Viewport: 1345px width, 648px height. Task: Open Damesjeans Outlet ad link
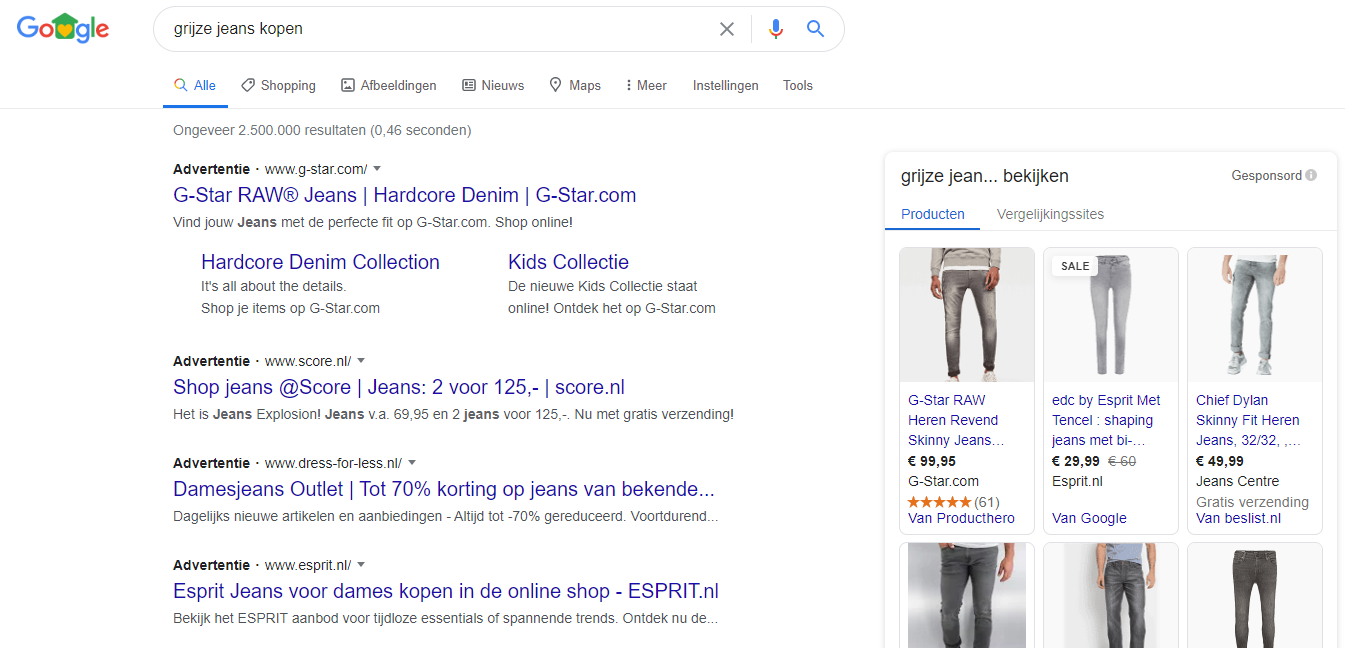(444, 489)
